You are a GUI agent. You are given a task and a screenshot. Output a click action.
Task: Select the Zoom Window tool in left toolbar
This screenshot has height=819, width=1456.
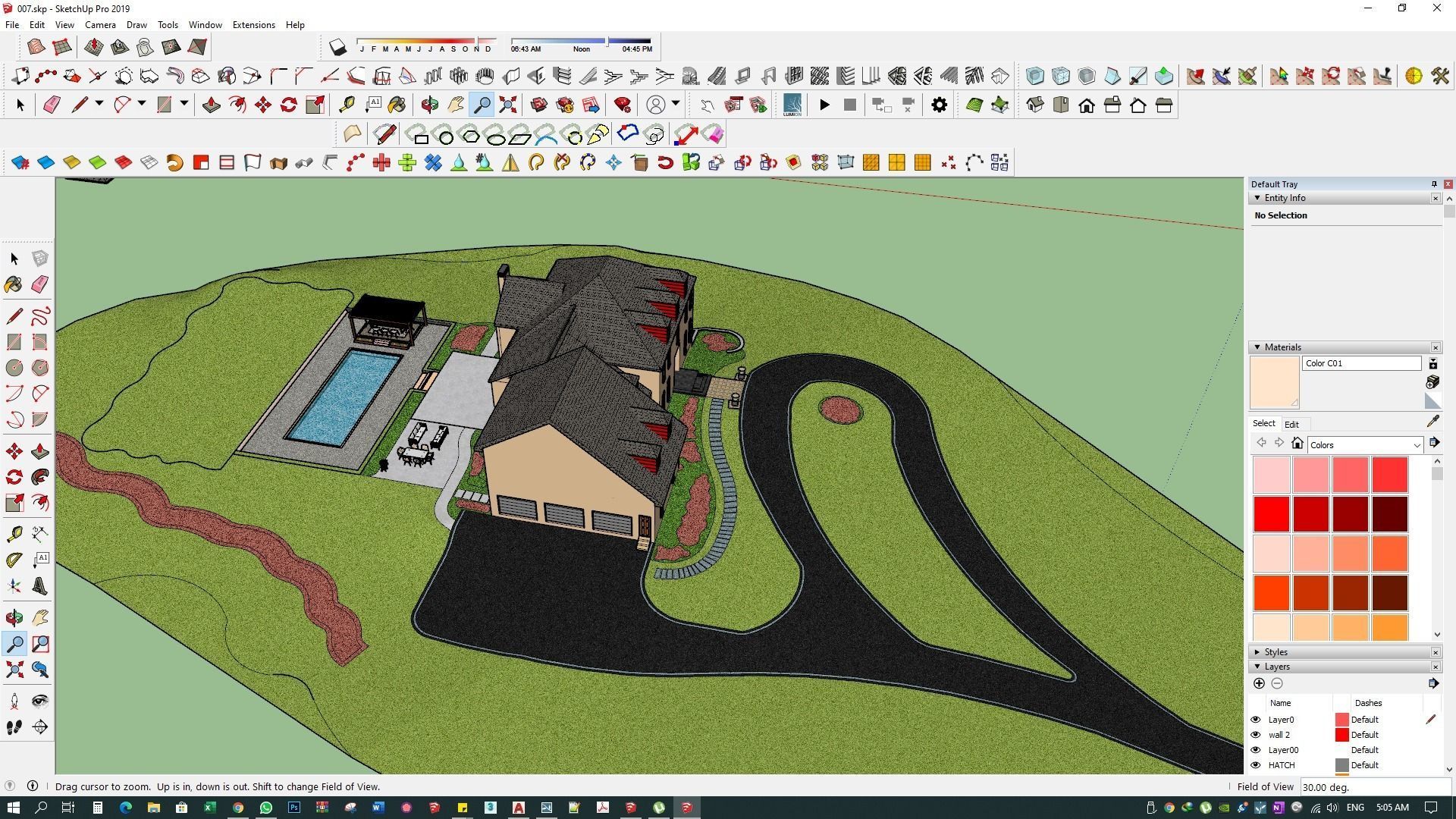click(x=40, y=644)
